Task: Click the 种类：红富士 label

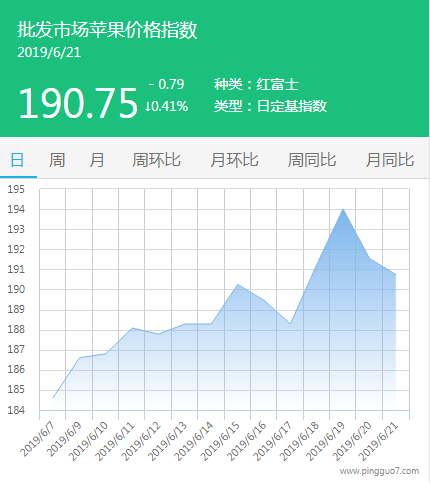Action: (256, 84)
